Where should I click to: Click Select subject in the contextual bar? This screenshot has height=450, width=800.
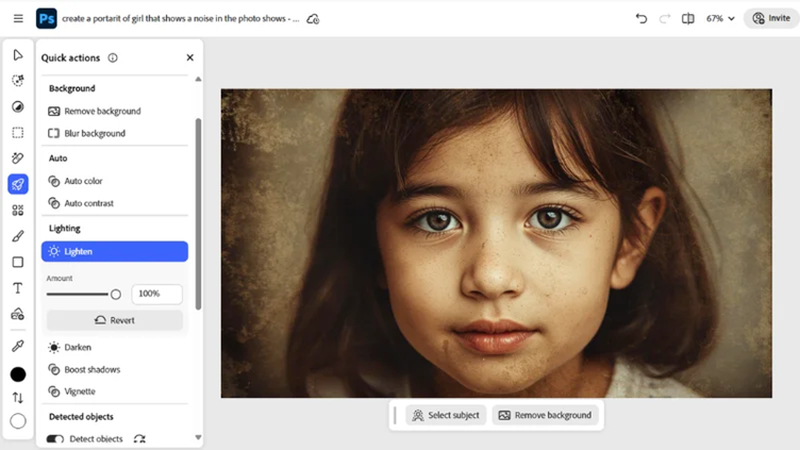click(446, 415)
